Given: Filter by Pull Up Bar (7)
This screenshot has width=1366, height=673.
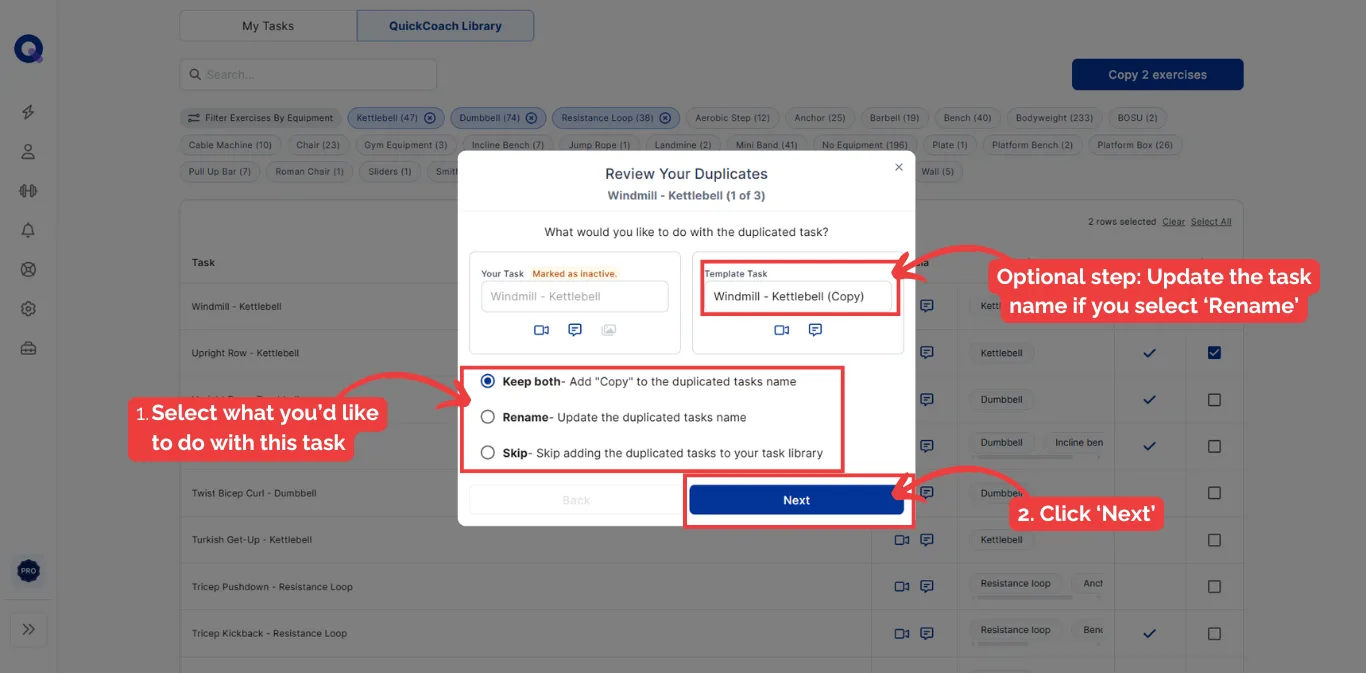Looking at the screenshot, I should pyautogui.click(x=220, y=172).
